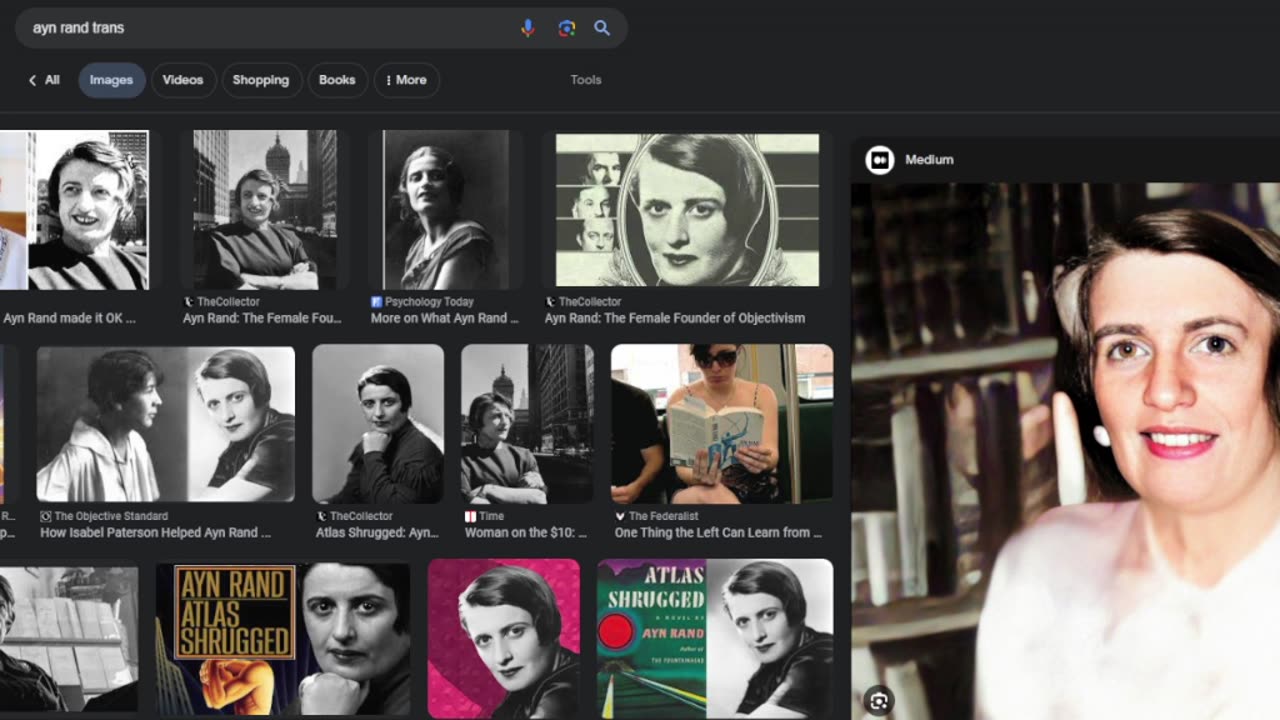1280x720 pixels.
Task: Select the Images tab
Action: pos(111,80)
